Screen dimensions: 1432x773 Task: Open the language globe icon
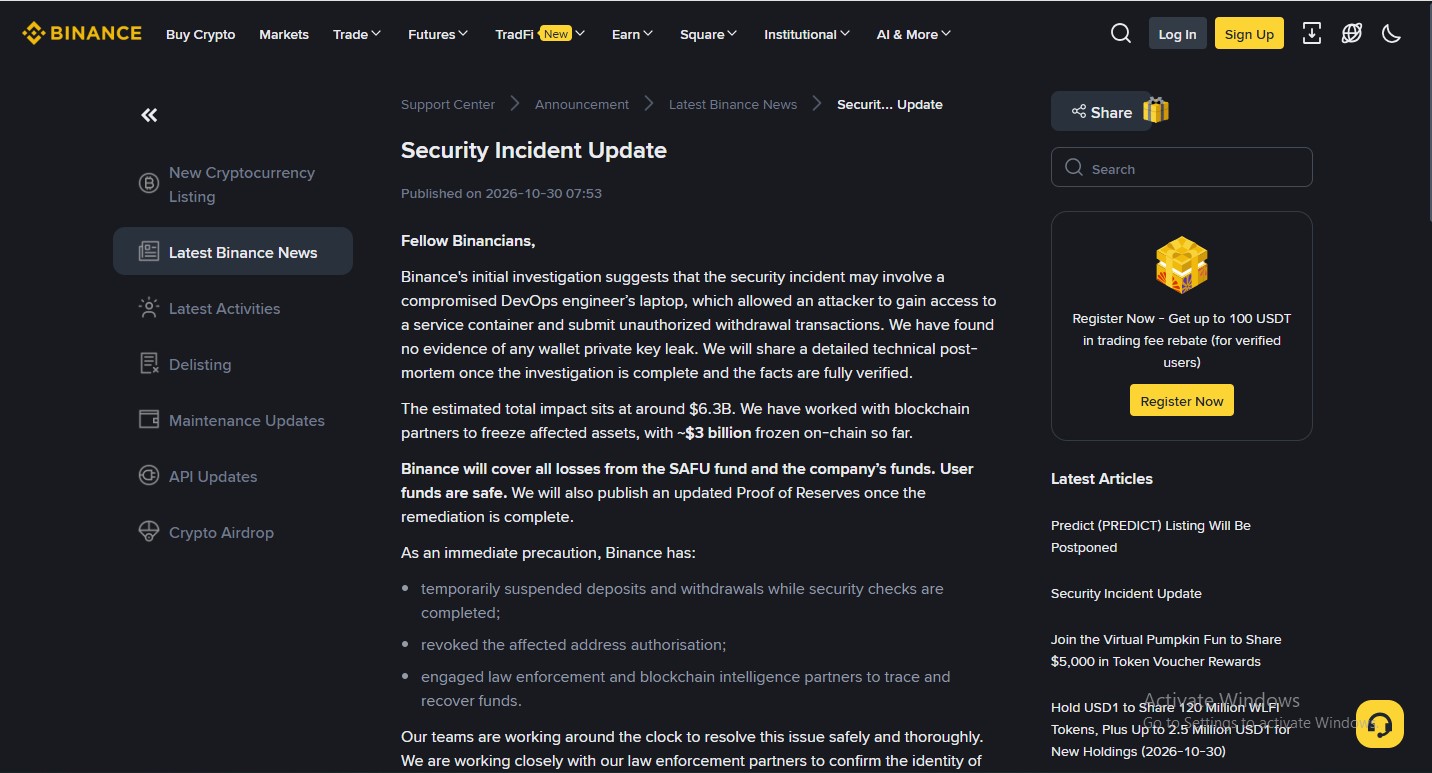[1352, 33]
